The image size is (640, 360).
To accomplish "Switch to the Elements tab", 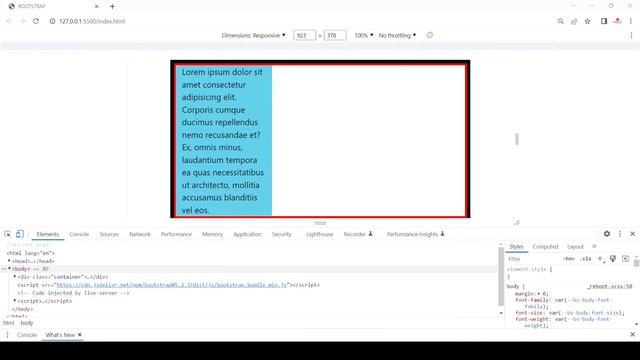I will tap(48, 234).
